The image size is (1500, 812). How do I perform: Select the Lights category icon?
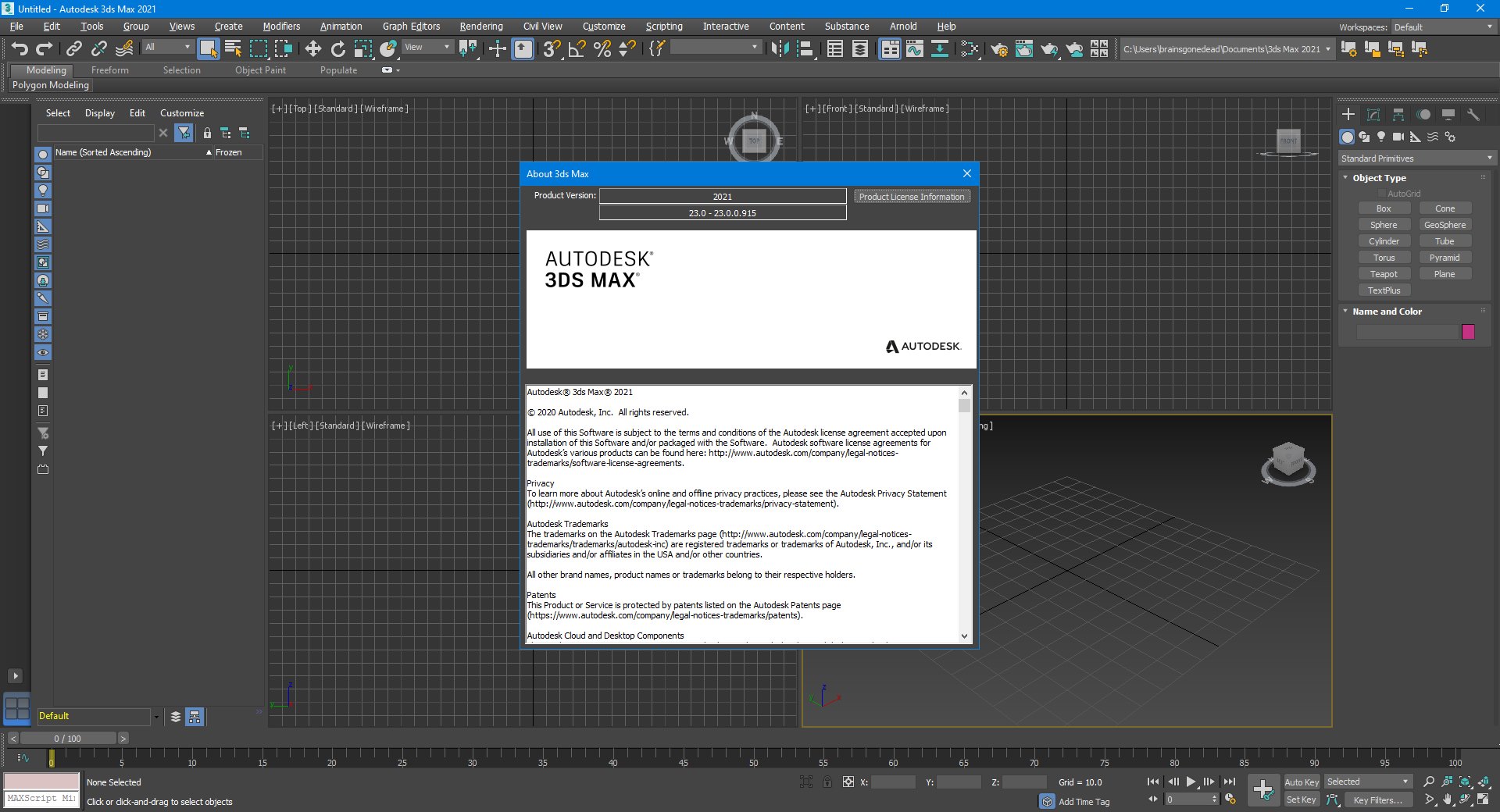(1381, 137)
